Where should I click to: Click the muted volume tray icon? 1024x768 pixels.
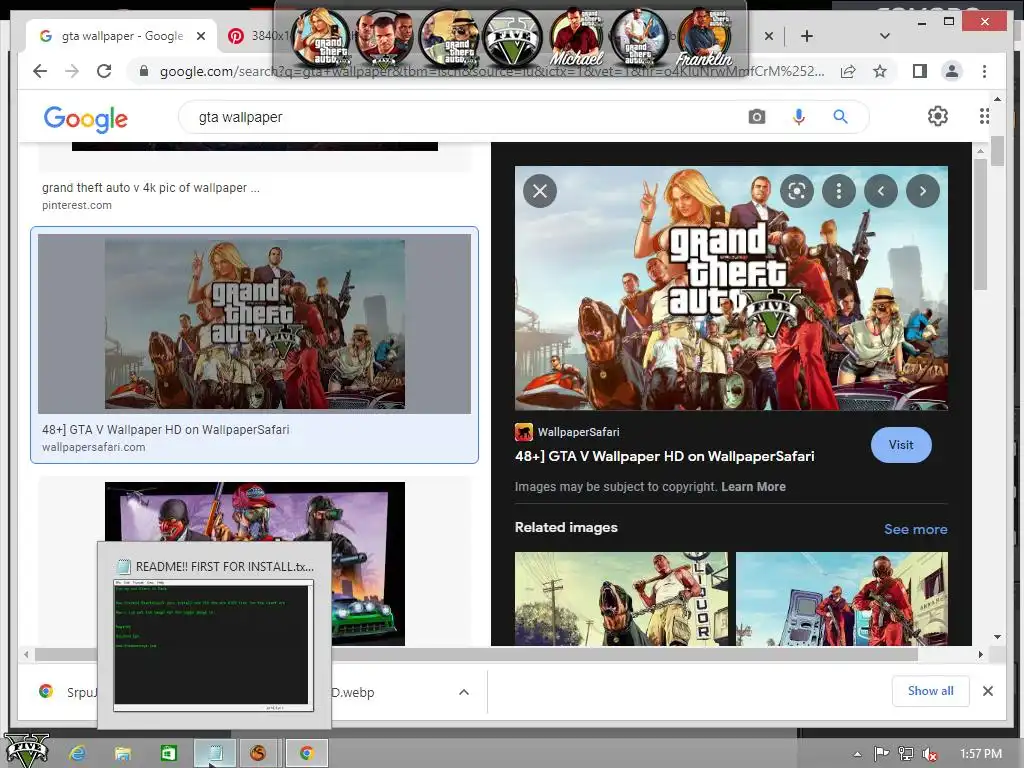(929, 754)
